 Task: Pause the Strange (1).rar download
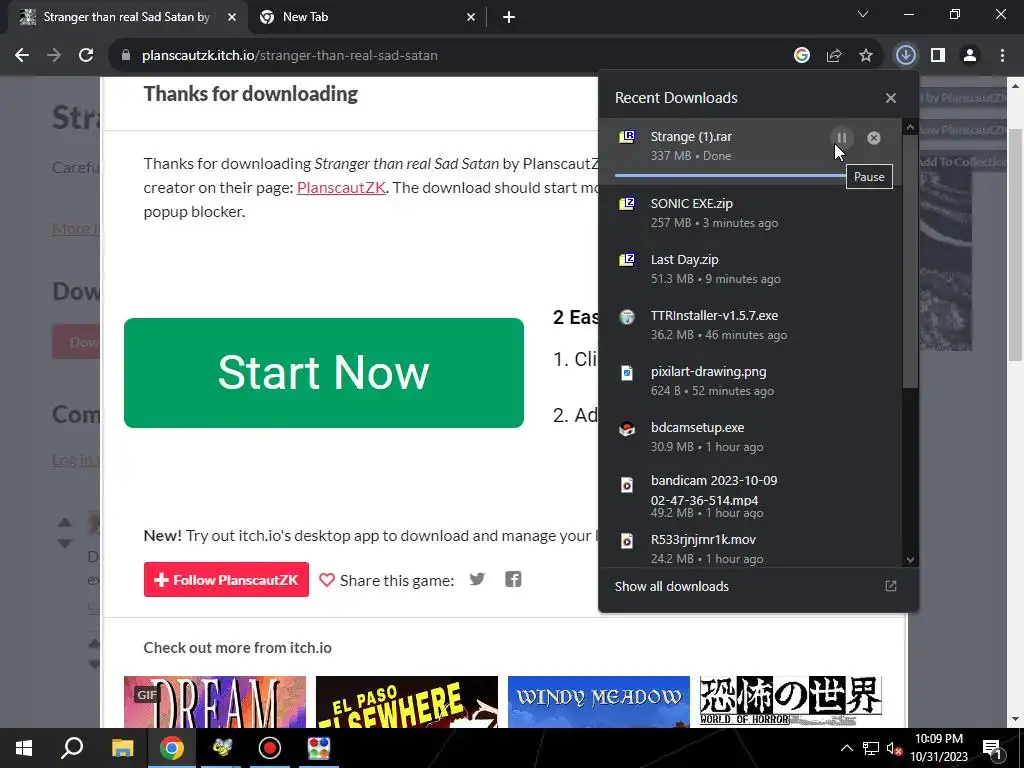point(842,138)
